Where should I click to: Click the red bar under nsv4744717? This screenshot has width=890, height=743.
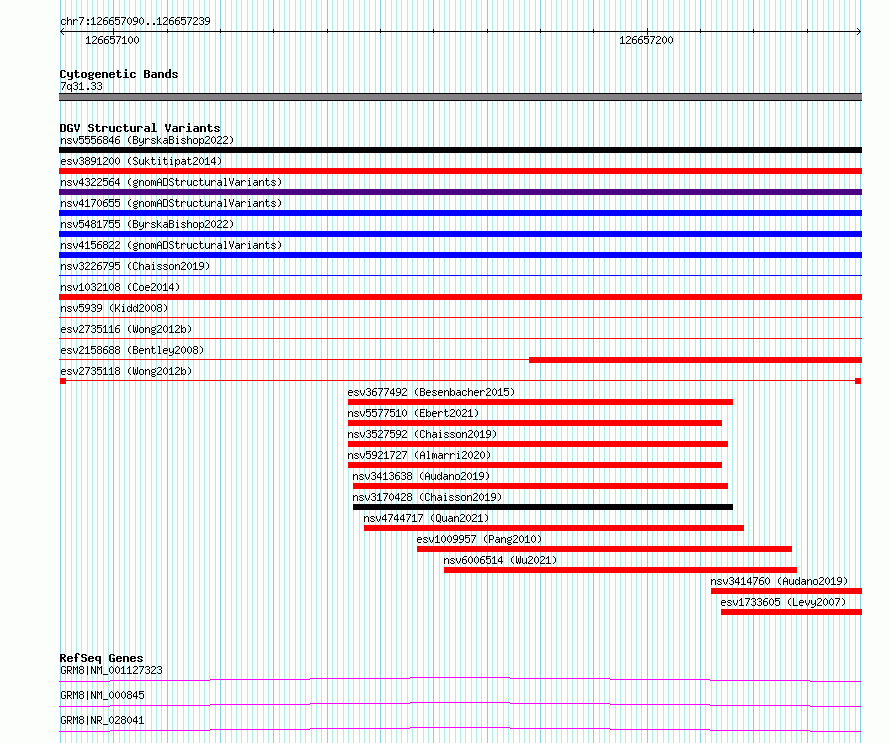click(x=554, y=528)
